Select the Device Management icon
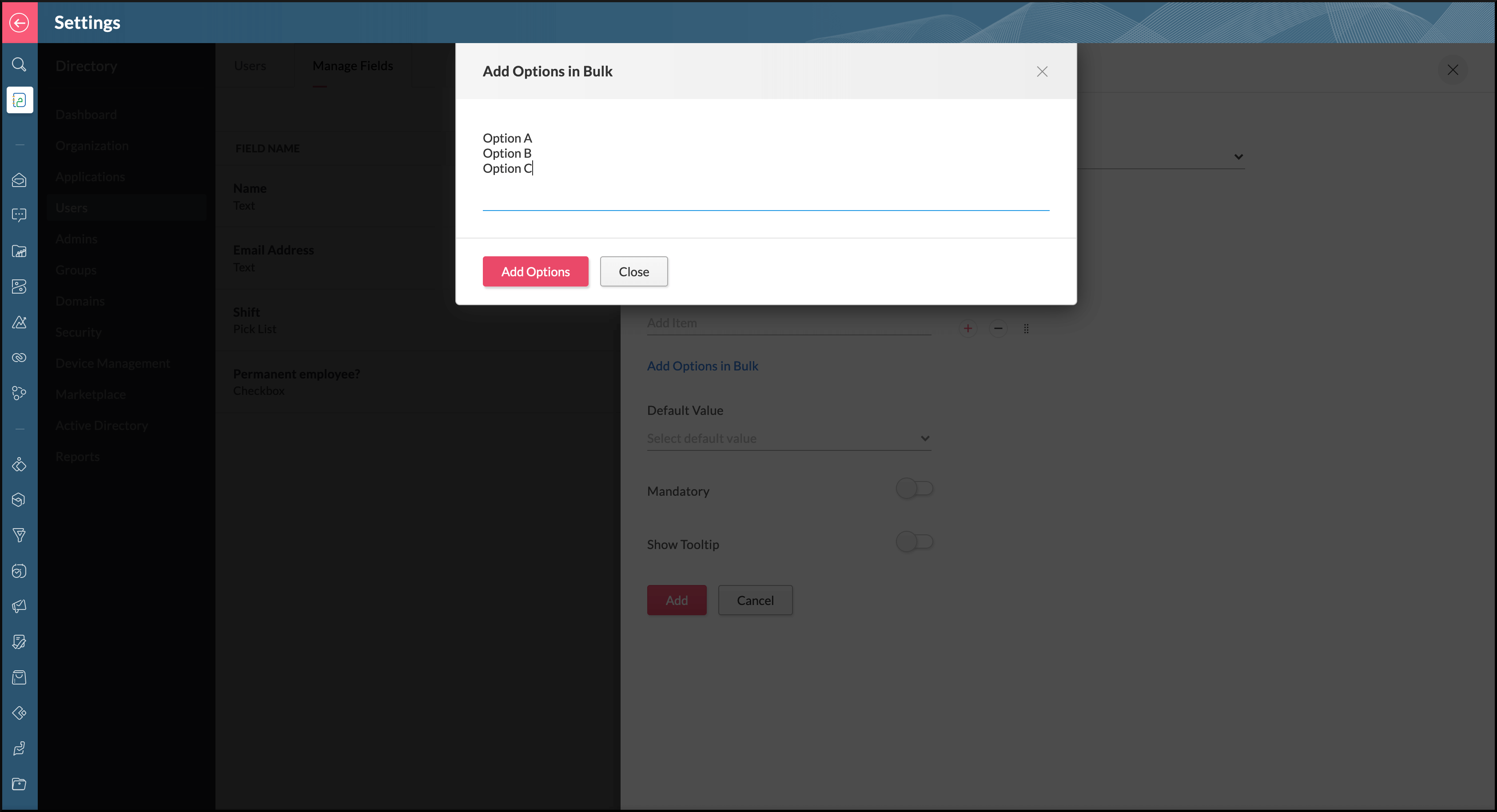The height and width of the screenshot is (812, 1497). (19, 358)
